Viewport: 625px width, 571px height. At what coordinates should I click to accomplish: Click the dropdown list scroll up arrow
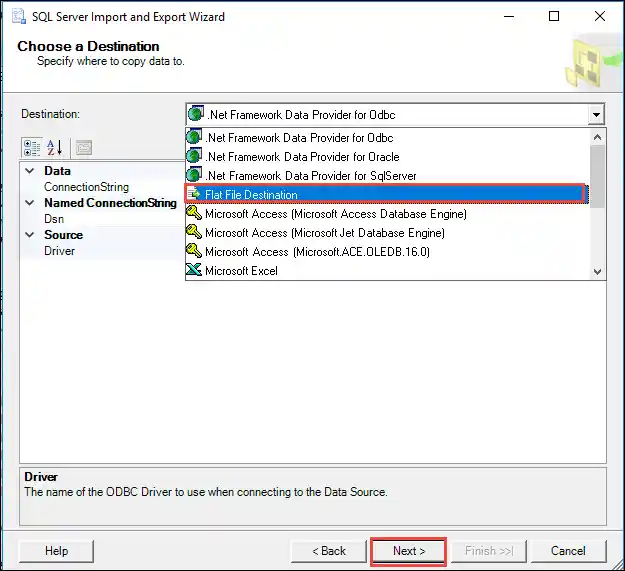tap(597, 137)
